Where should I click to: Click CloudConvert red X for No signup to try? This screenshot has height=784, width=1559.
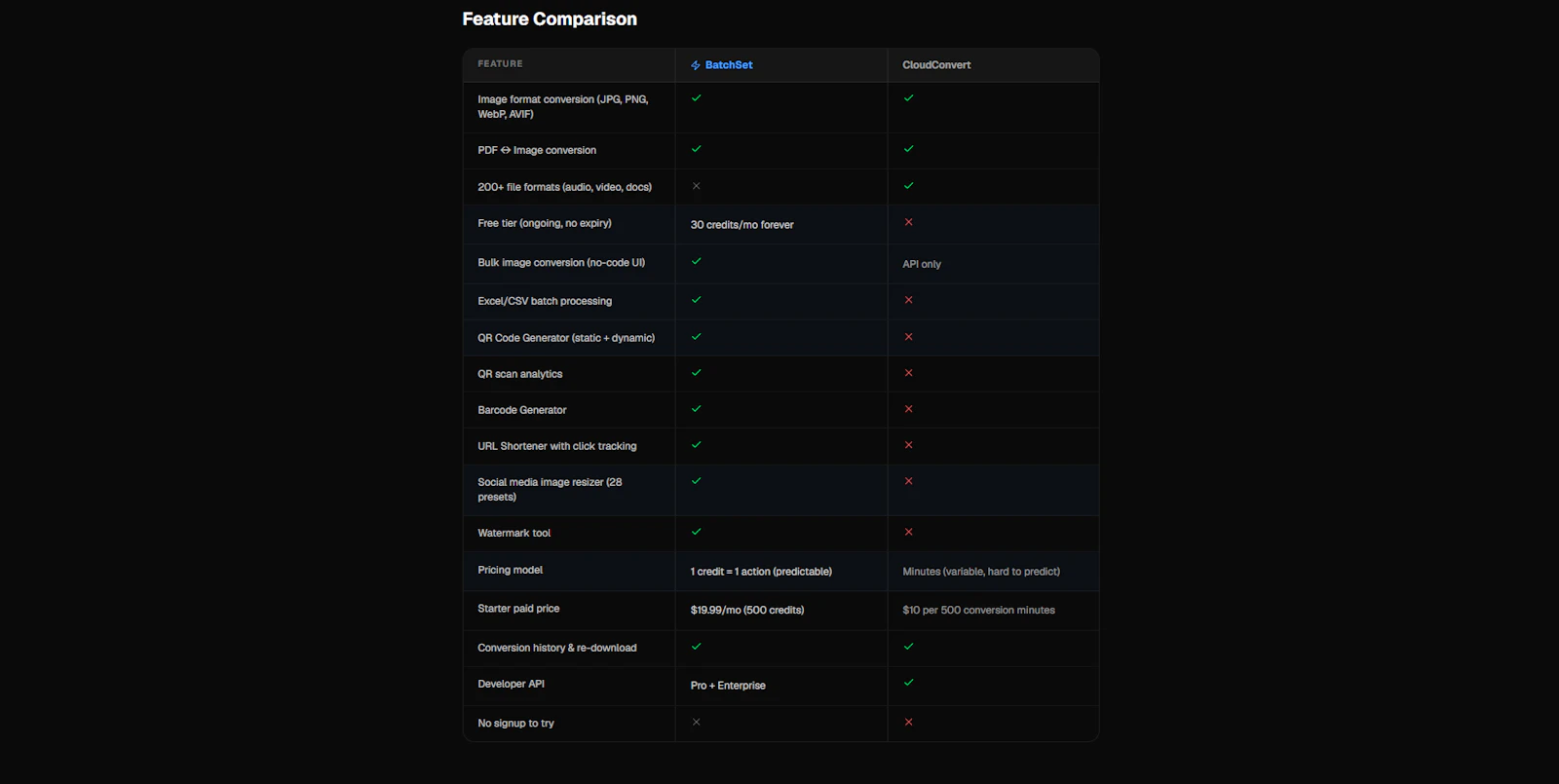(909, 722)
